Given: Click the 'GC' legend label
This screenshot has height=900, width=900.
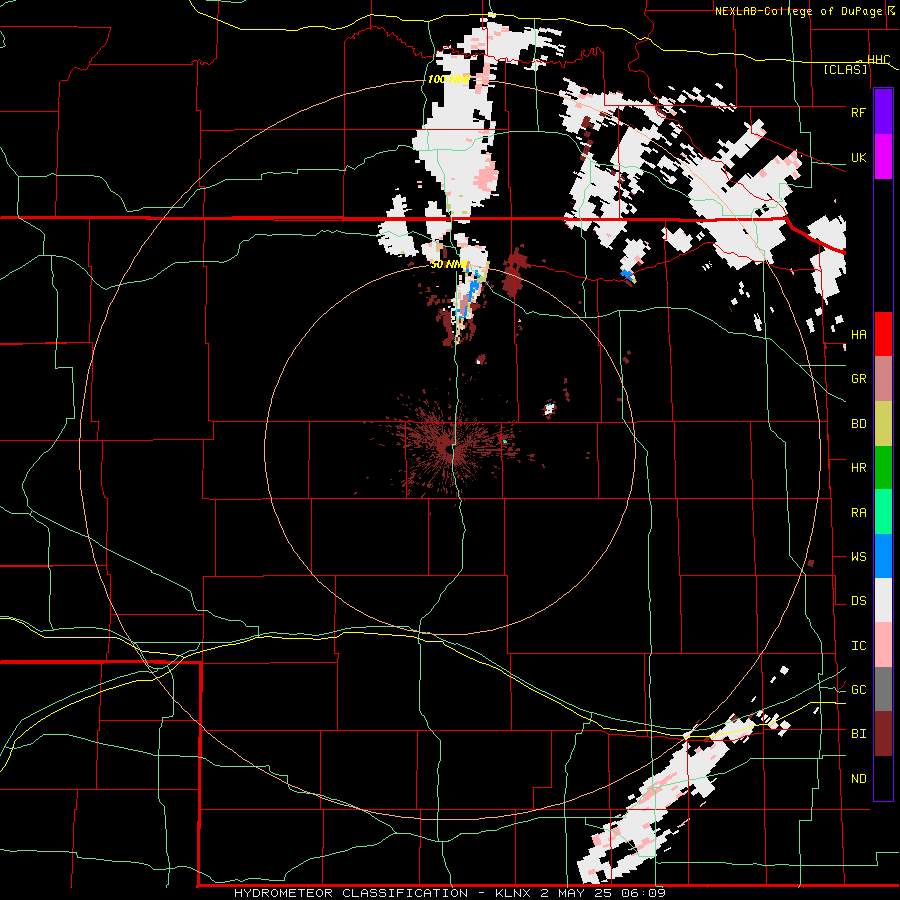Looking at the screenshot, I should coord(858,690).
